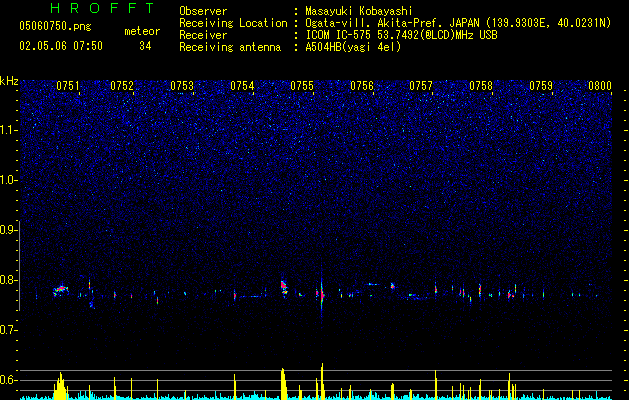
Task: Click the Receiving Location label
Action: tap(233, 24)
